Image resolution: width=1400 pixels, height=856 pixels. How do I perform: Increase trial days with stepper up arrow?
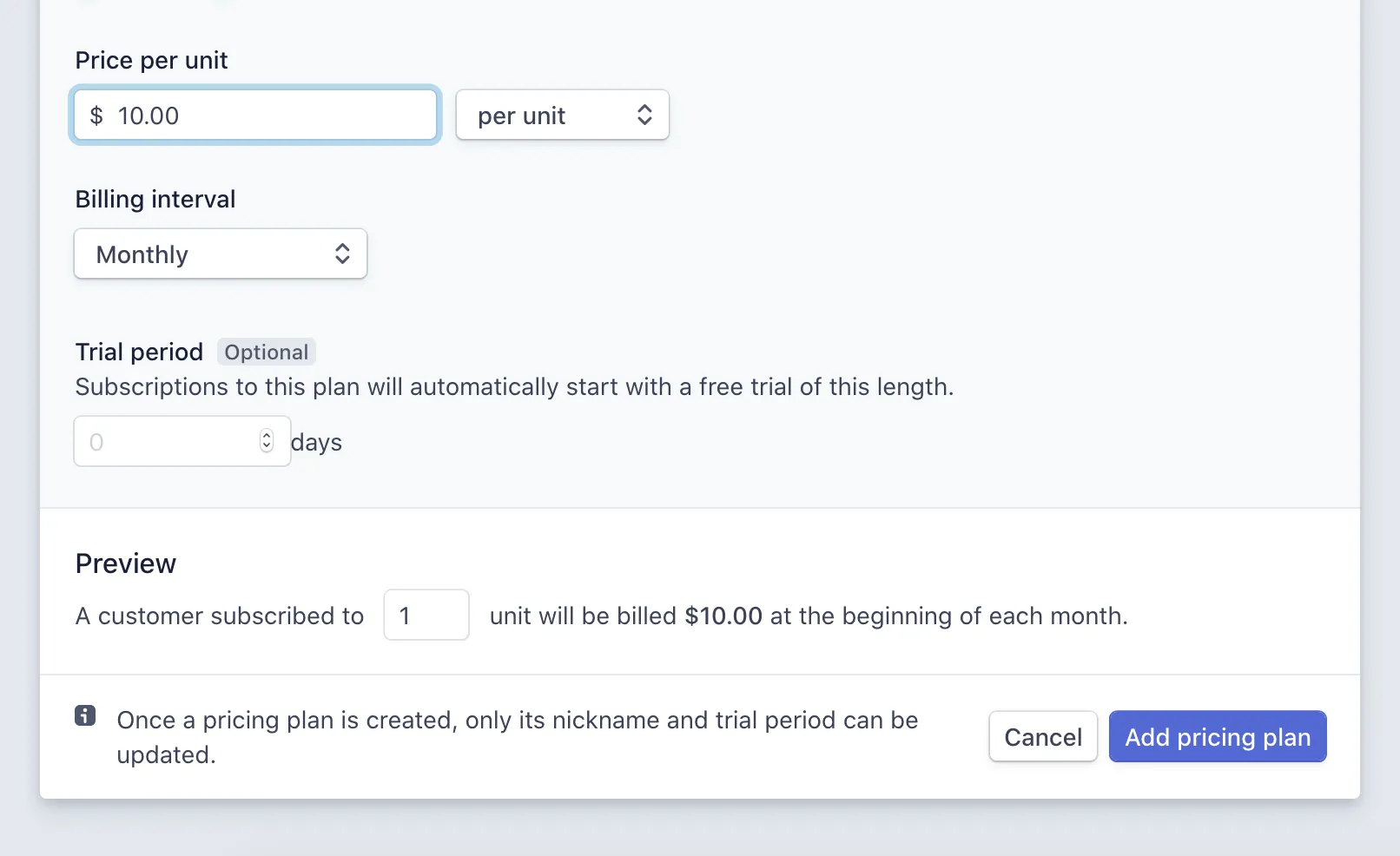[267, 436]
